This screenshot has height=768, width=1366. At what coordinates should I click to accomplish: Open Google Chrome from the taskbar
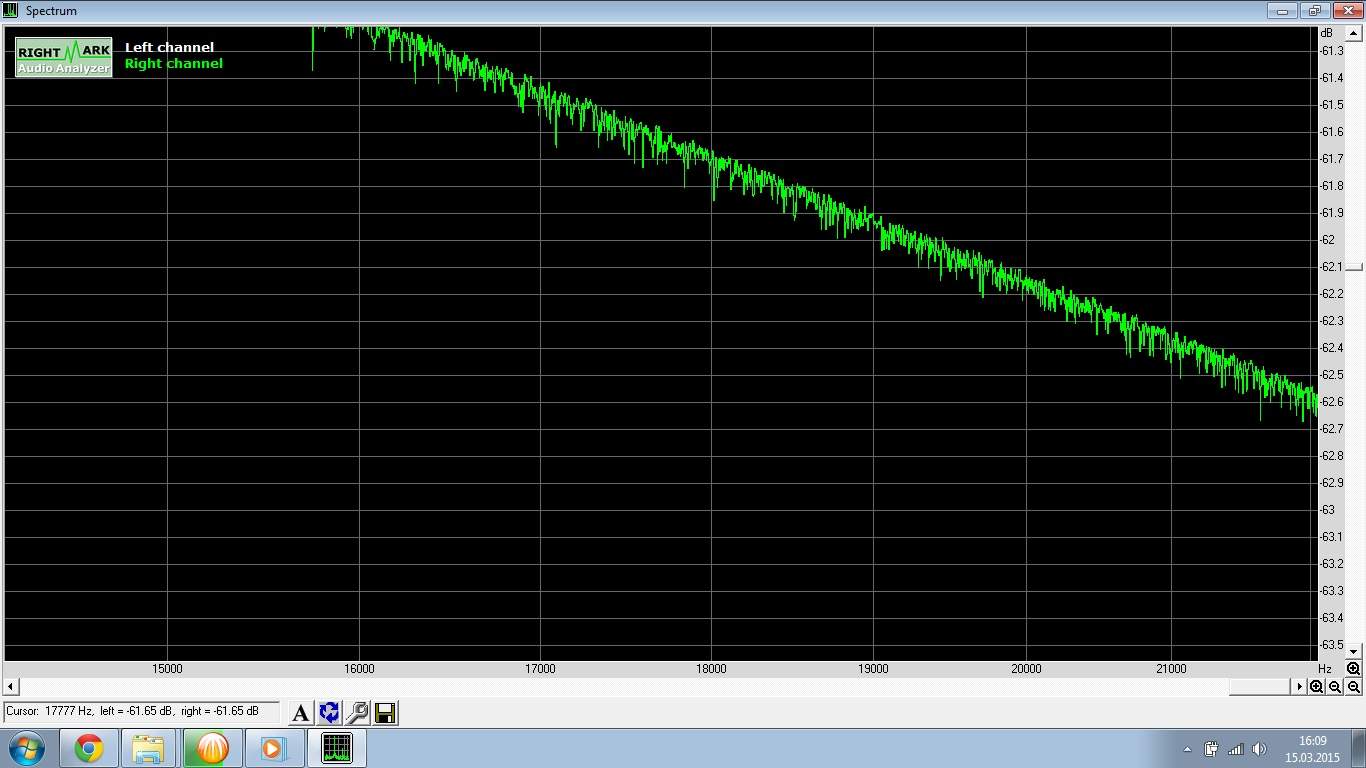click(x=89, y=748)
